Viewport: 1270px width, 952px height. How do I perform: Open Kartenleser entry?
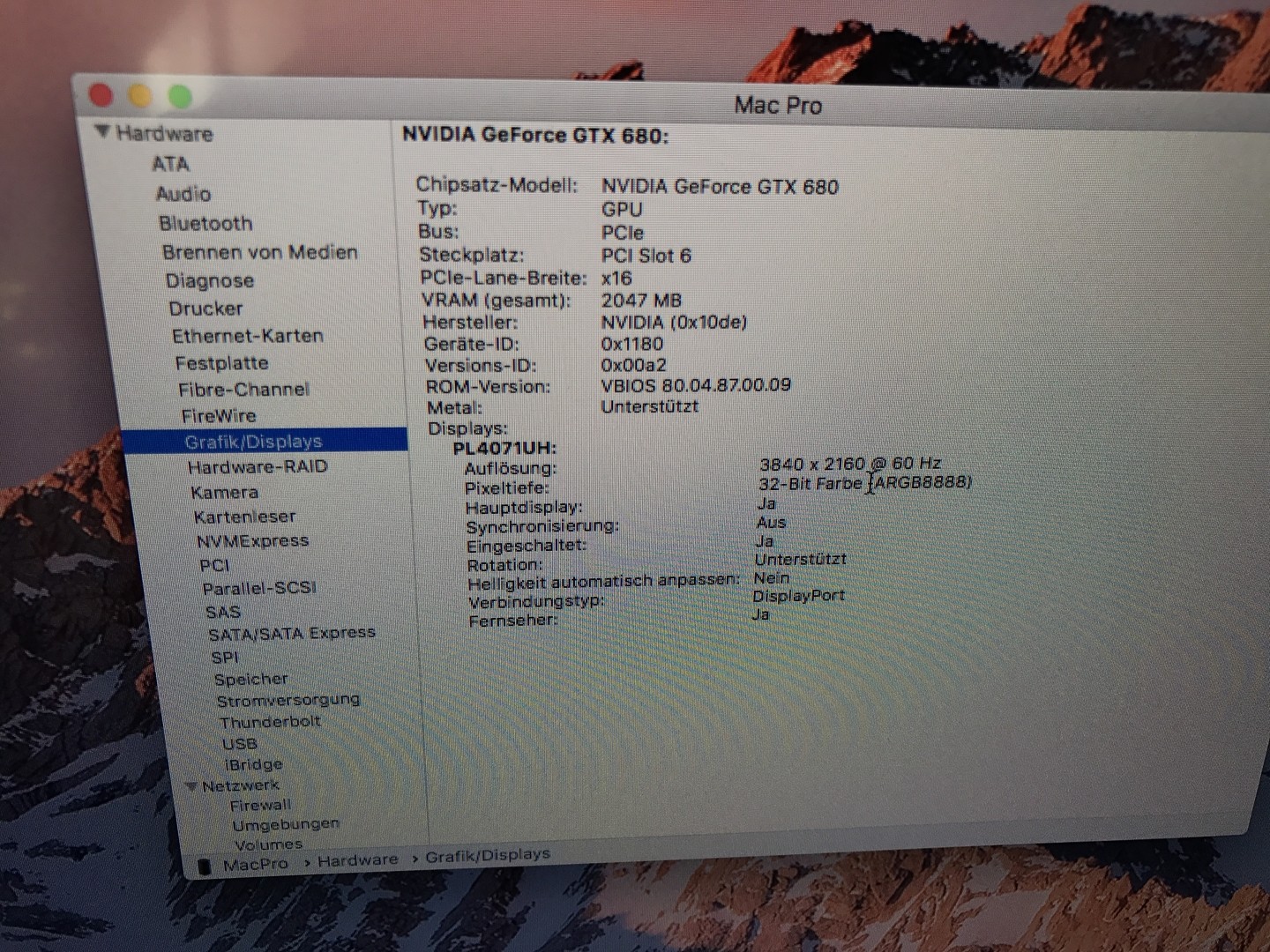[245, 517]
